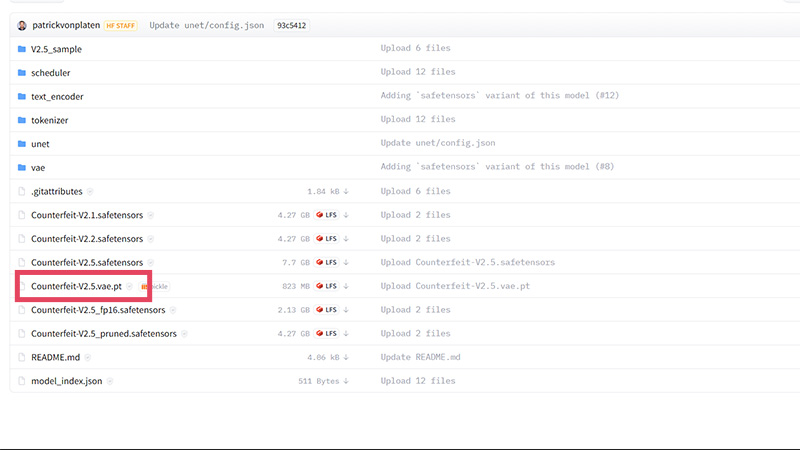Open the vae folder
The image size is (800, 450).
[38, 167]
